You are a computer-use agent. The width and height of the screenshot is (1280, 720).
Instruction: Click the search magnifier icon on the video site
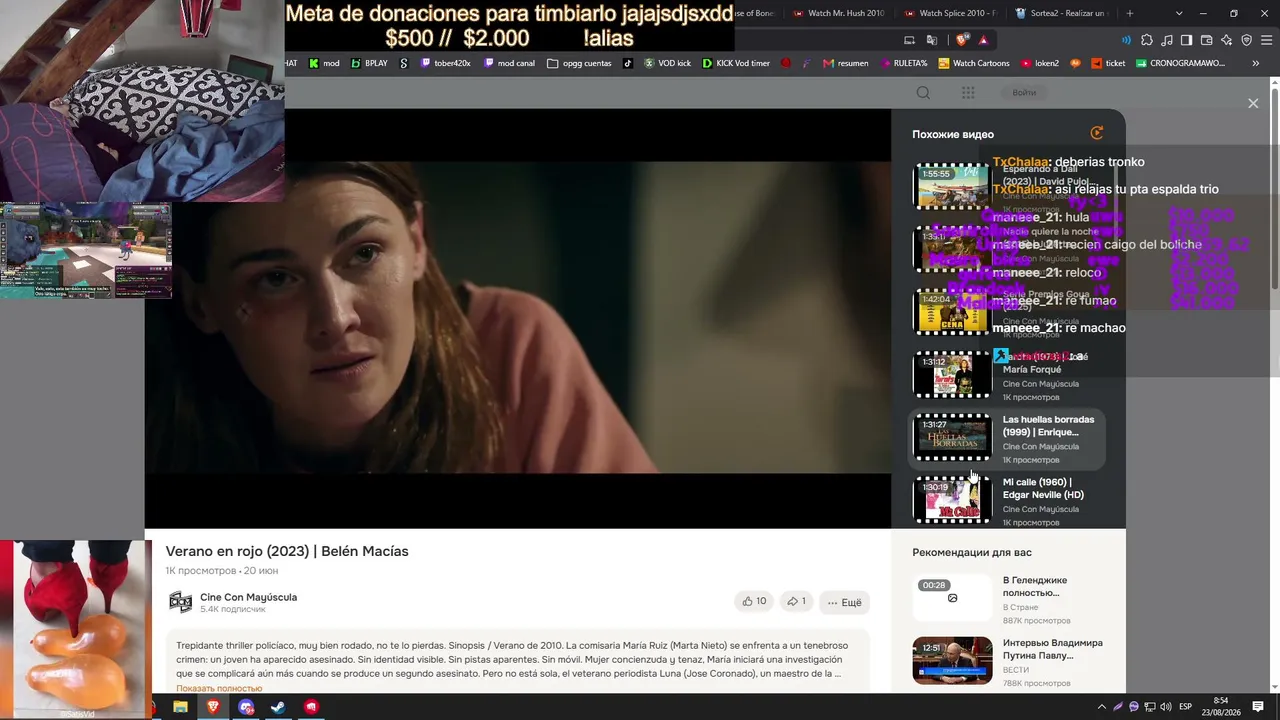tap(923, 93)
